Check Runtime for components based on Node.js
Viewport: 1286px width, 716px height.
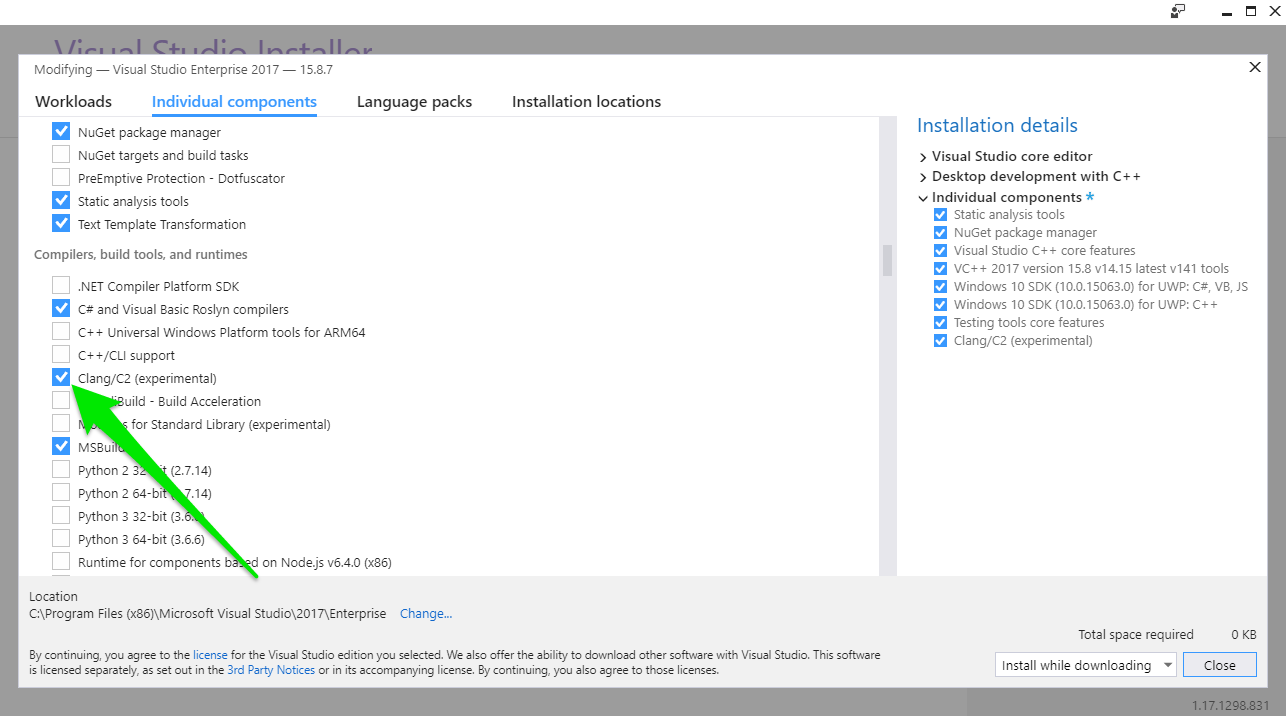click(x=61, y=561)
